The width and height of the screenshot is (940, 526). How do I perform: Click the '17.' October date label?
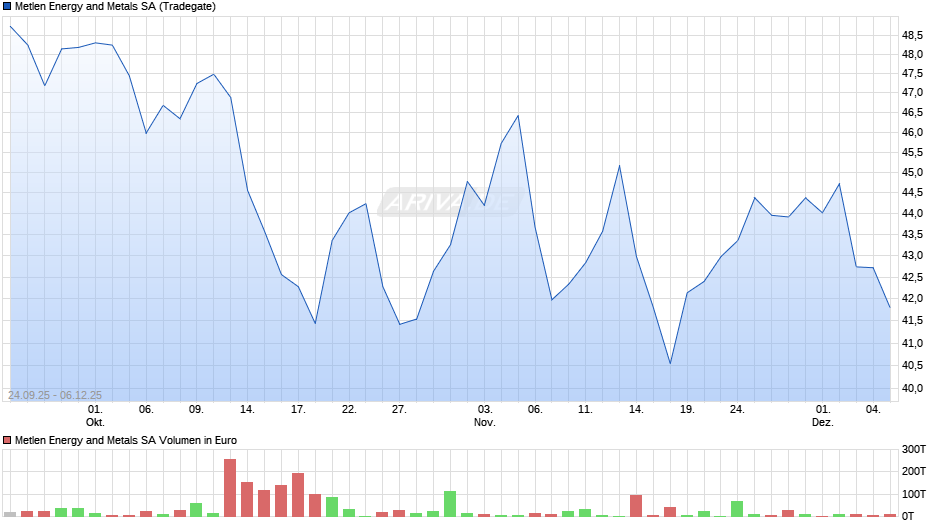tap(298, 410)
